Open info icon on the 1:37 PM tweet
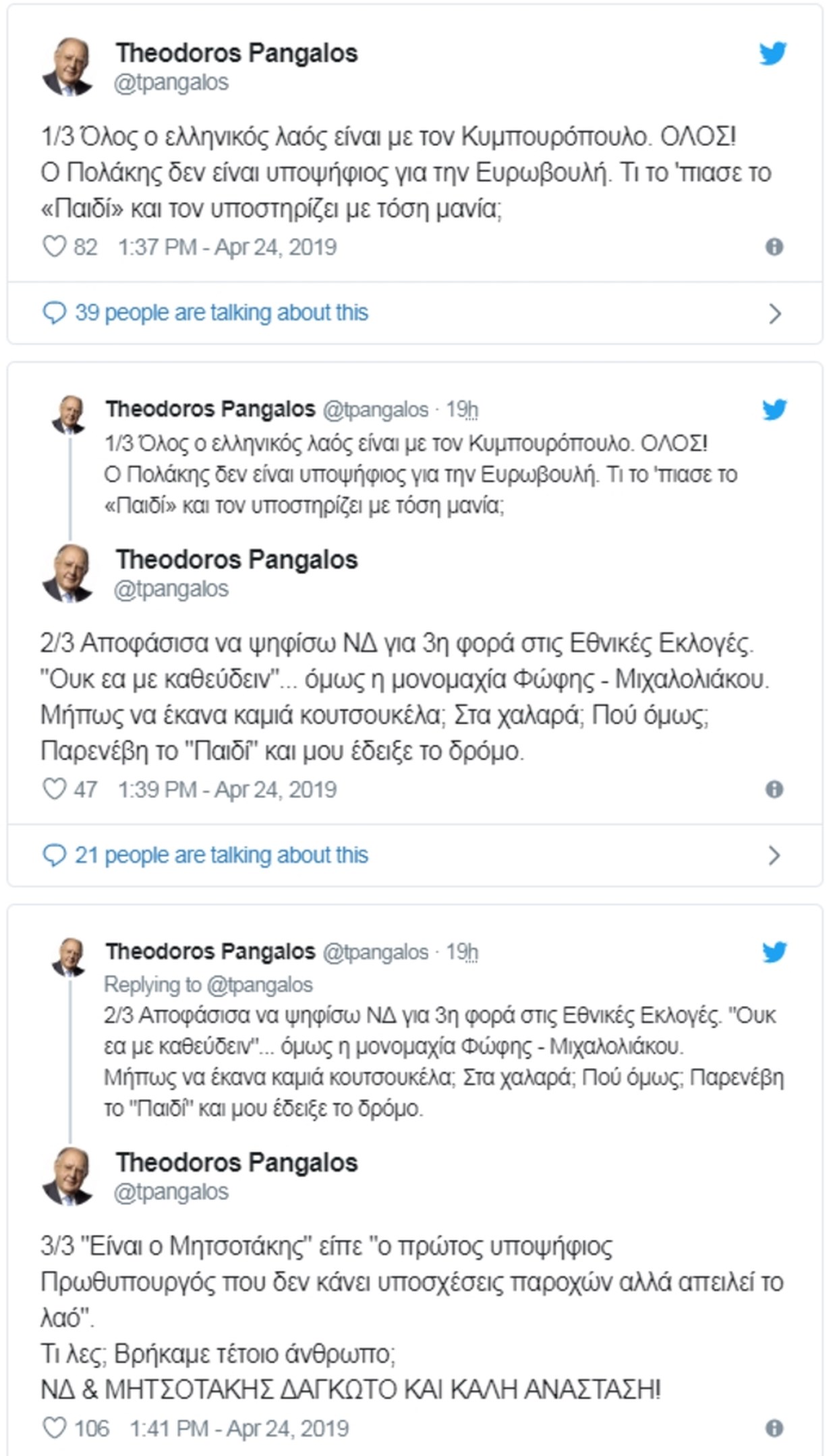Viewport: 835px width, 1456px height. click(774, 247)
